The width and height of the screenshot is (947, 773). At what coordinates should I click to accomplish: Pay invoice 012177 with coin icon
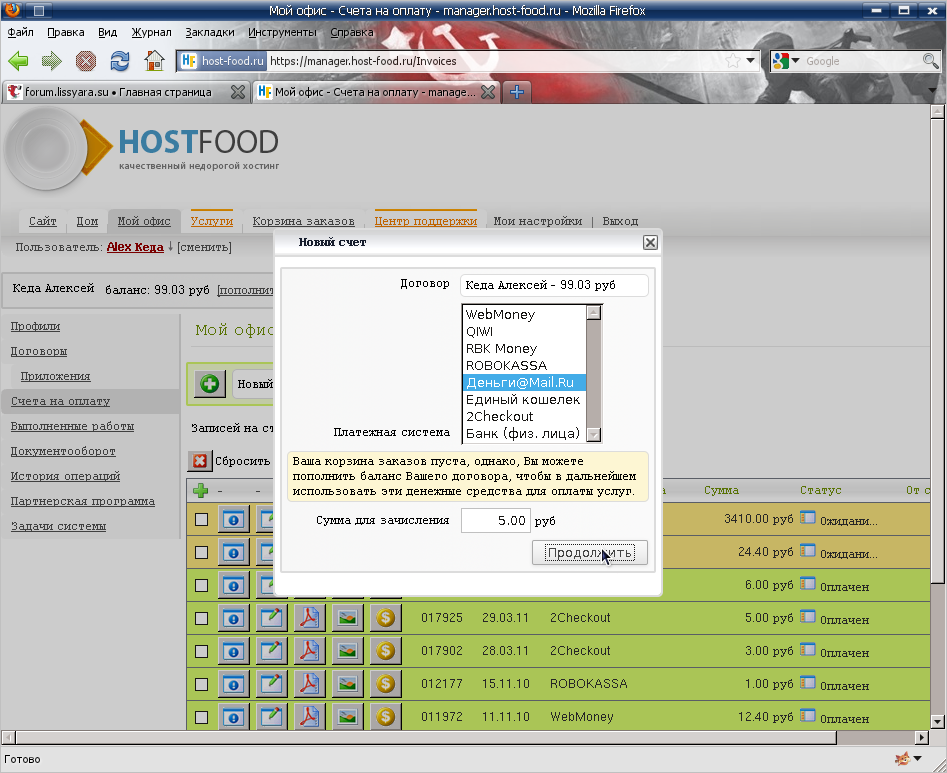click(x=386, y=684)
